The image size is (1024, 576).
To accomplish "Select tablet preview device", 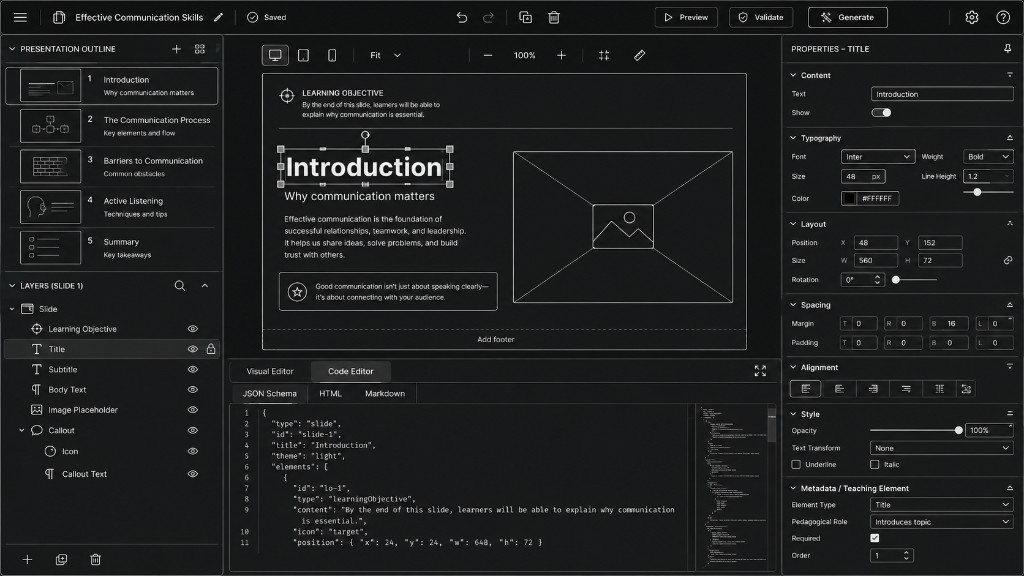I will tap(304, 56).
